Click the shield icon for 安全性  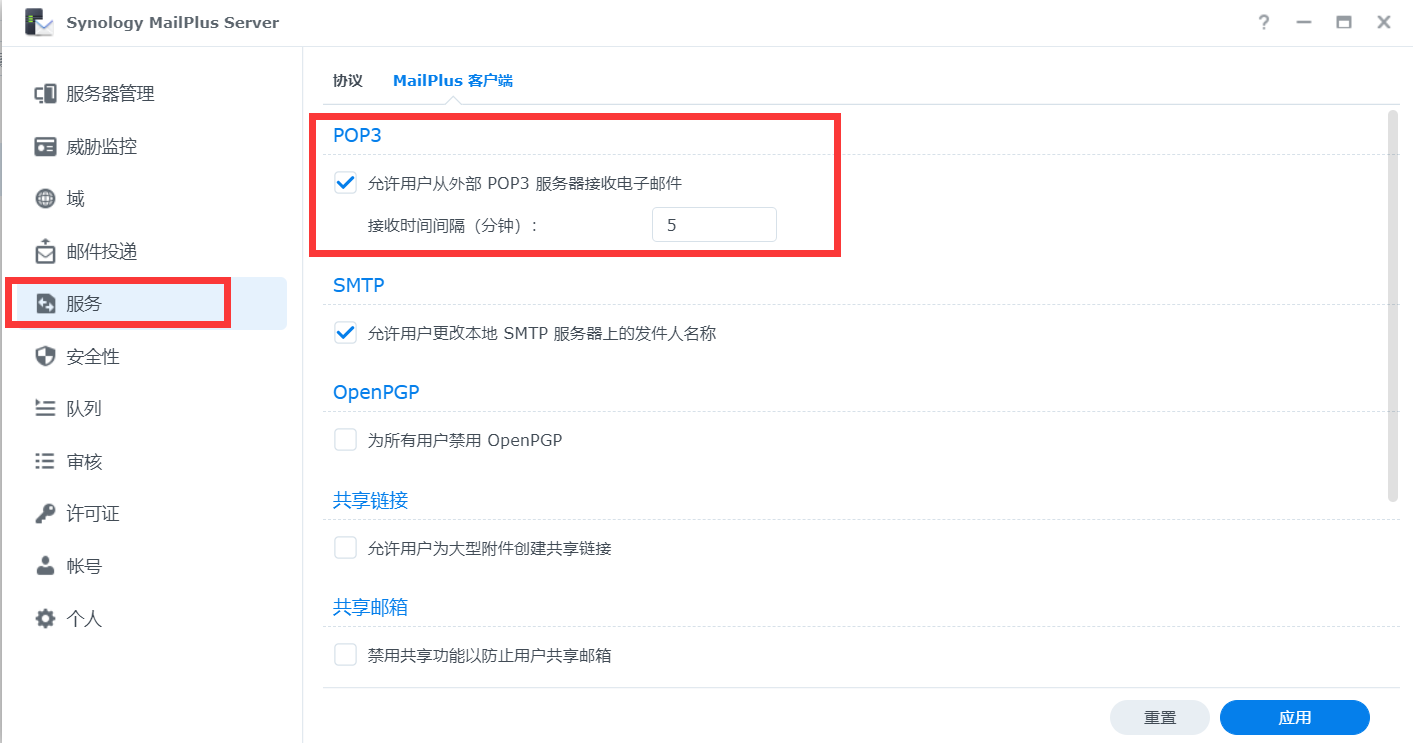45,356
